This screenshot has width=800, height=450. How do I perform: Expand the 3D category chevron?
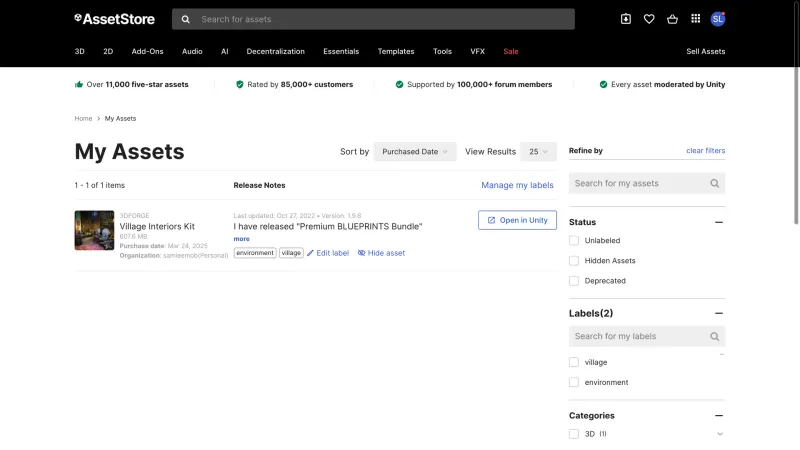(719, 434)
